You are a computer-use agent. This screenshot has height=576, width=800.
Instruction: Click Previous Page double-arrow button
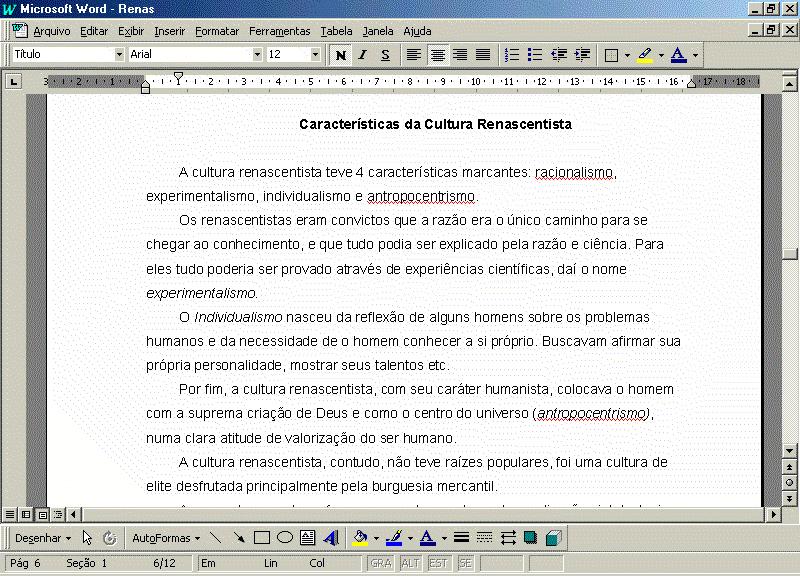[789, 467]
